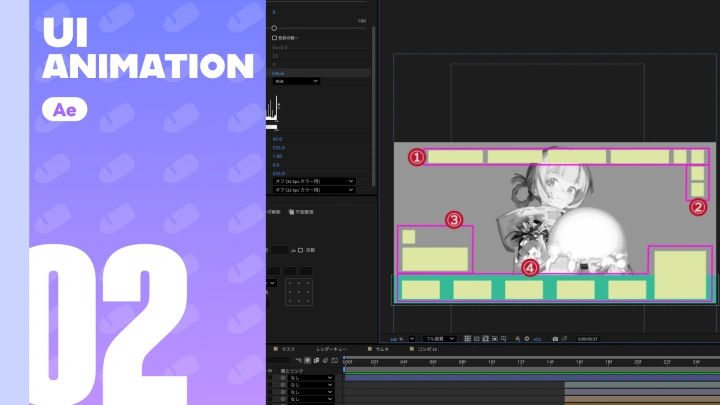Toggle the frame blending icon in timeline
The height and width of the screenshot is (405, 720).
[316, 360]
